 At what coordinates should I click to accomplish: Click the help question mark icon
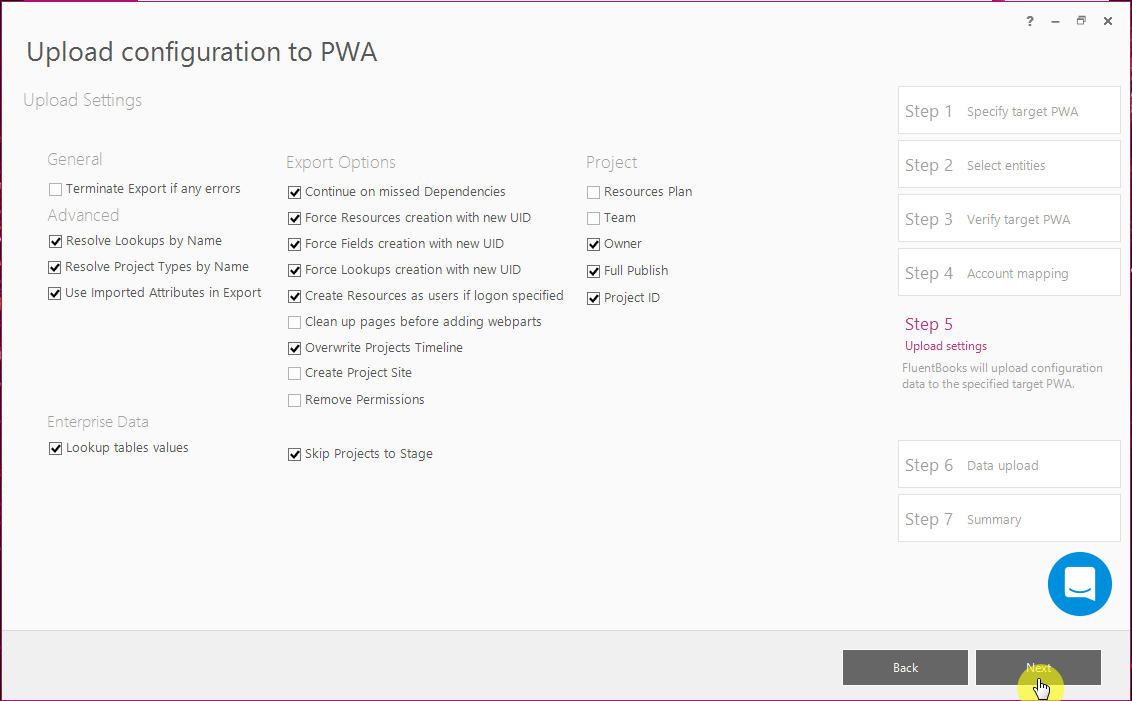click(x=1029, y=22)
